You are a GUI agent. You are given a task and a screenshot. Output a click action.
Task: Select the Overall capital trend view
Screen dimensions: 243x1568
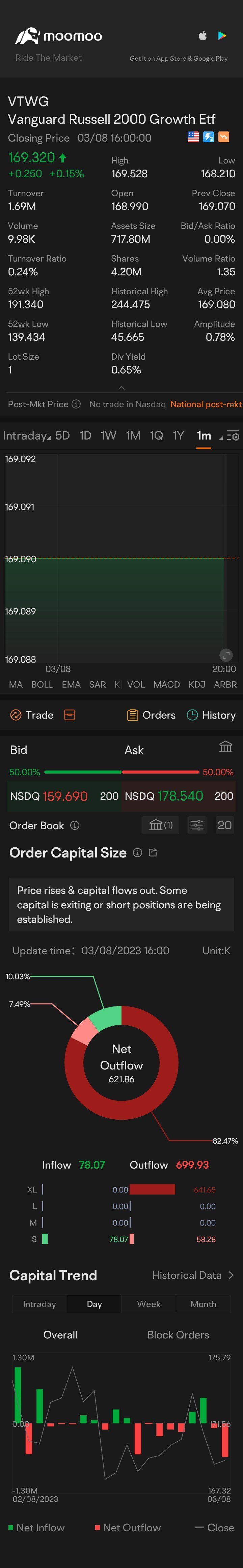[60, 1335]
